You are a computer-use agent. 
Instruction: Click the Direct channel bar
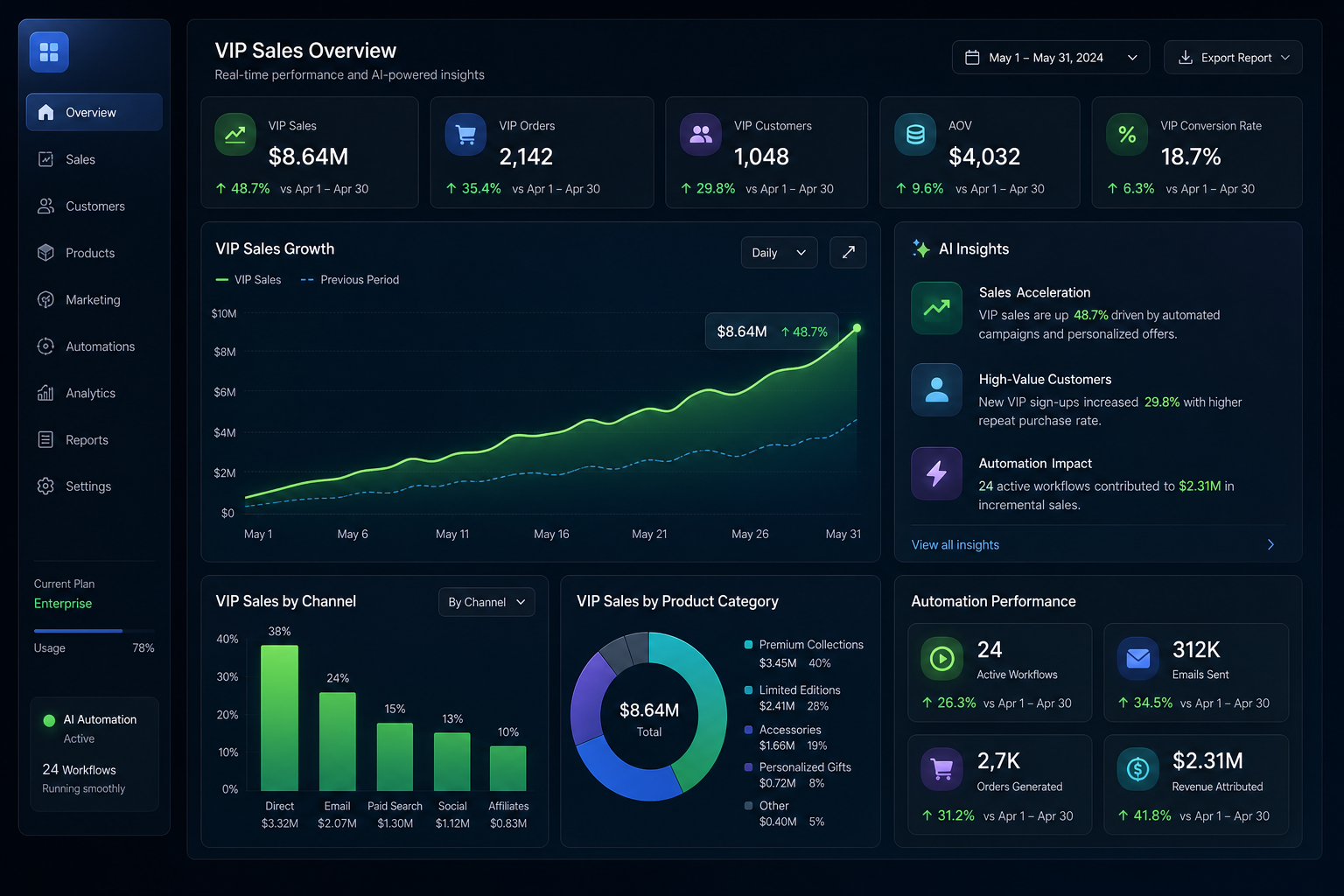(279, 718)
